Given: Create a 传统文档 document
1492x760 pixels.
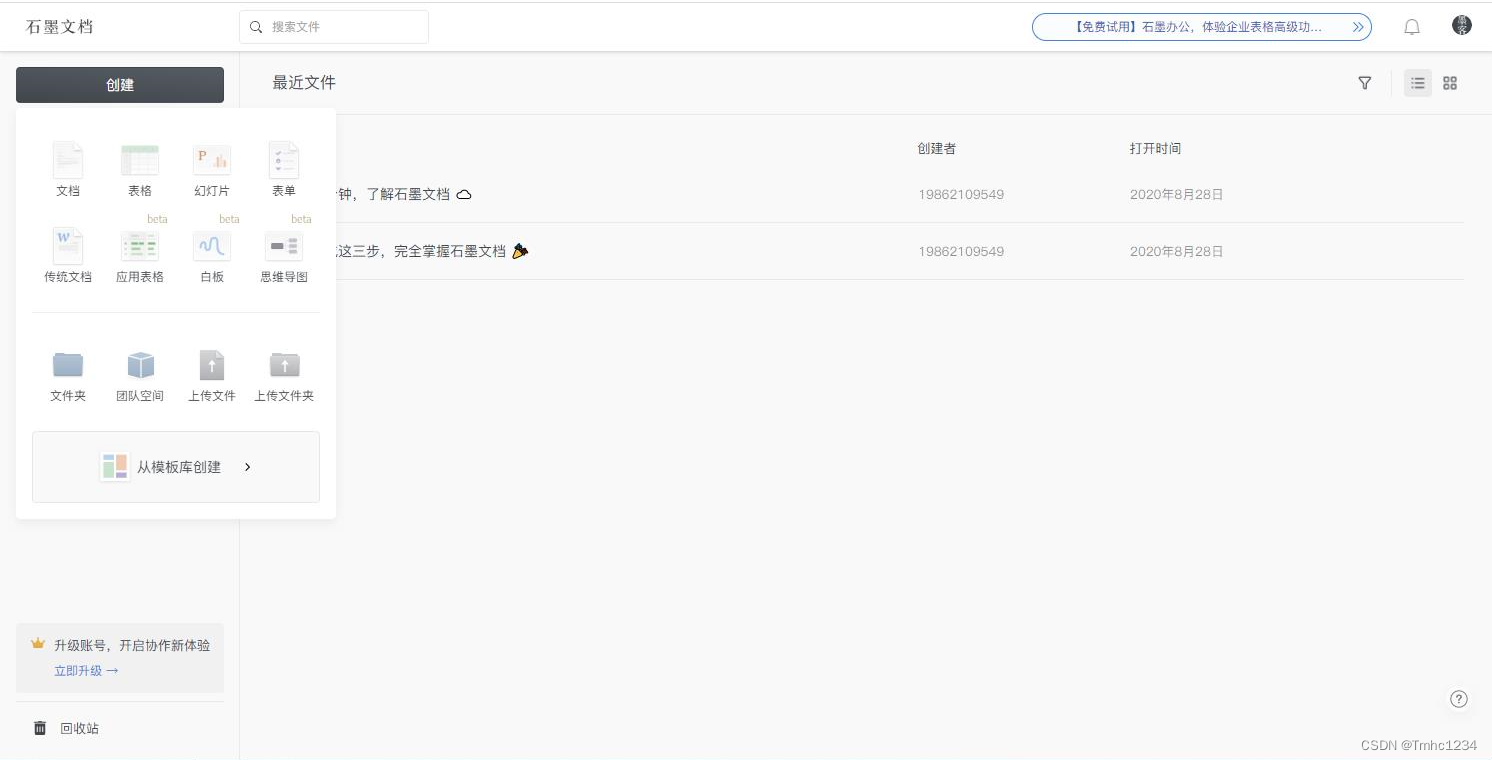Looking at the screenshot, I should (68, 255).
